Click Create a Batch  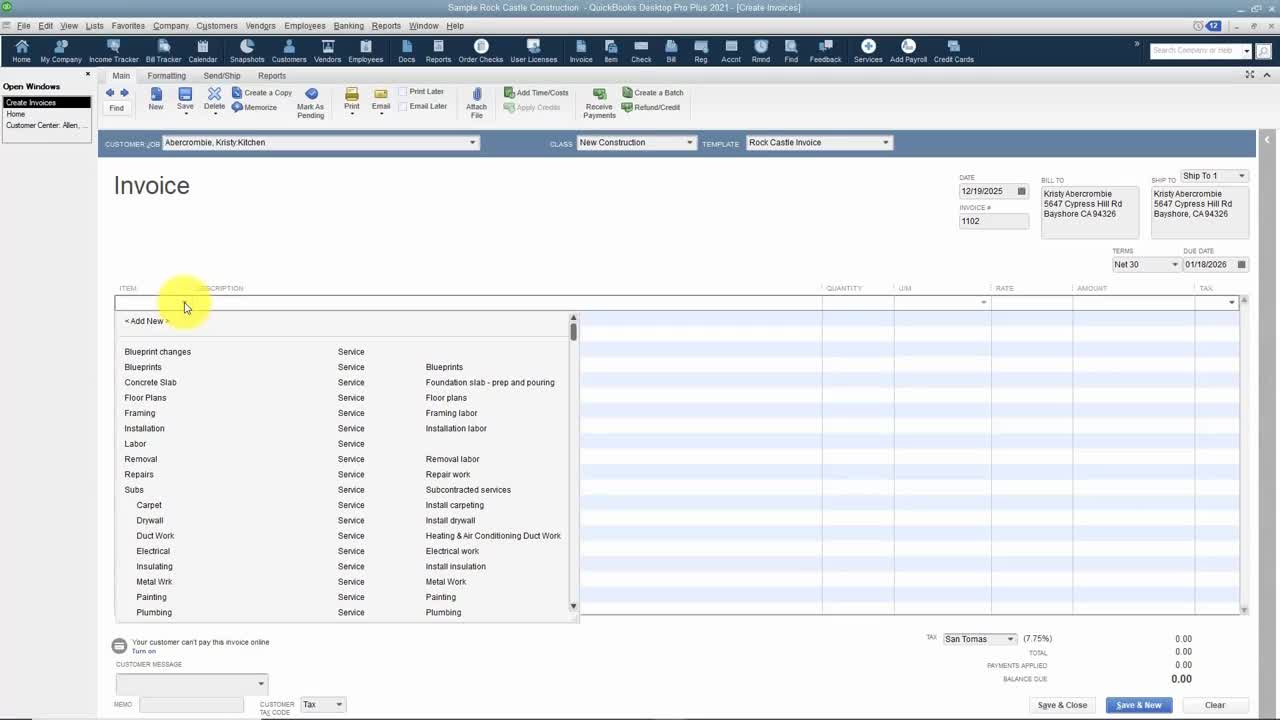653,93
